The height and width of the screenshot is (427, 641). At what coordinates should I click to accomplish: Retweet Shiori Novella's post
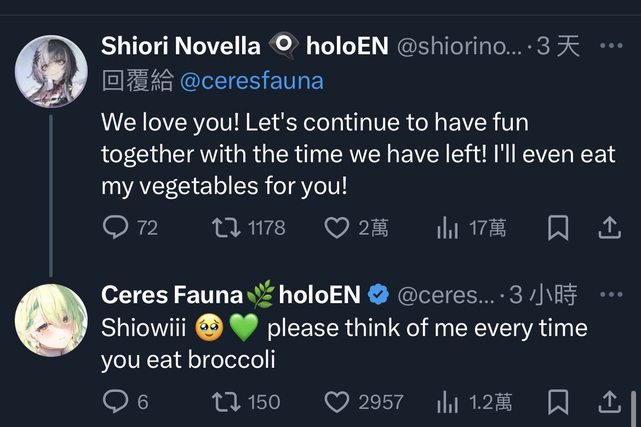tap(227, 228)
